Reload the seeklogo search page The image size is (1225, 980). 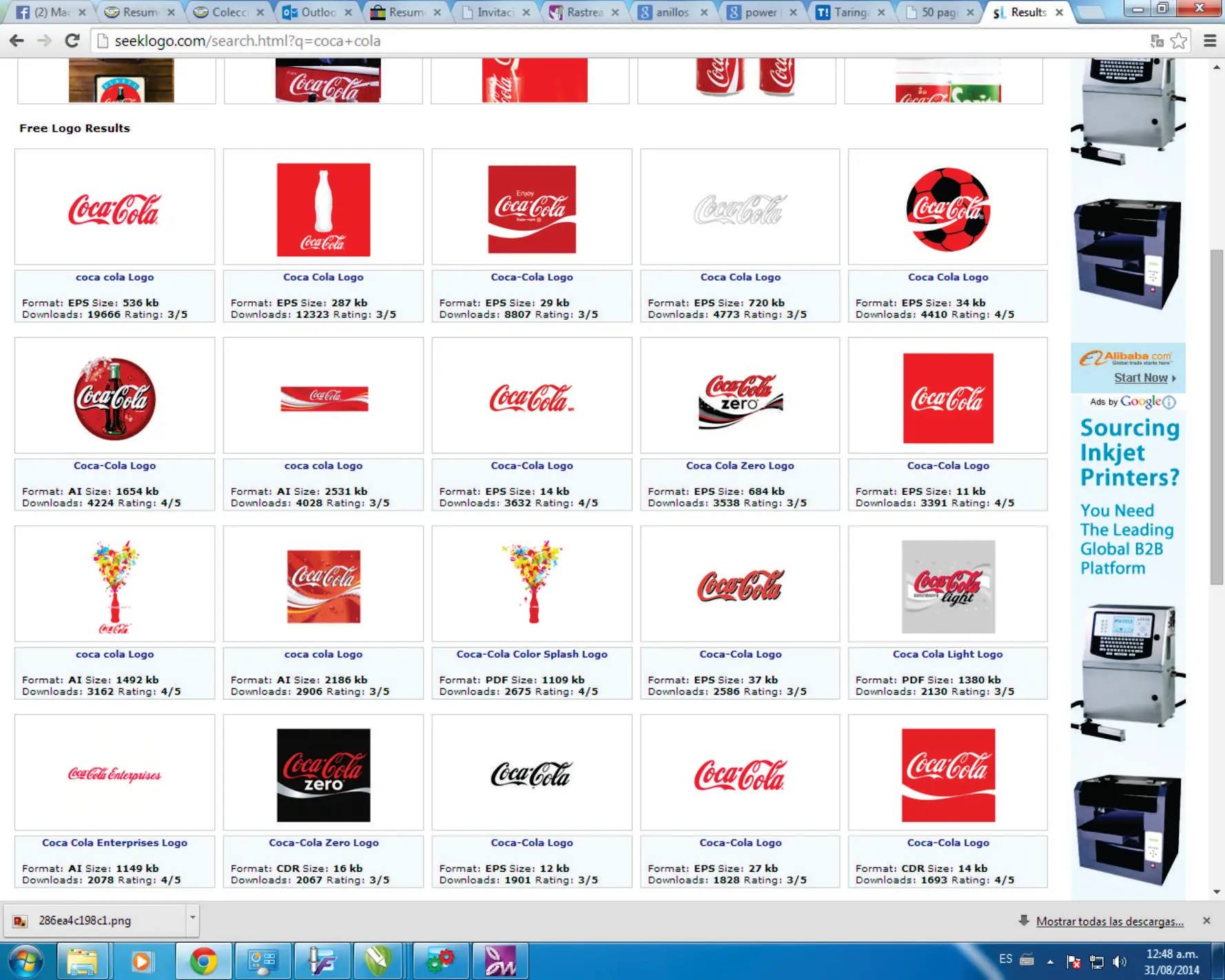[x=72, y=41]
